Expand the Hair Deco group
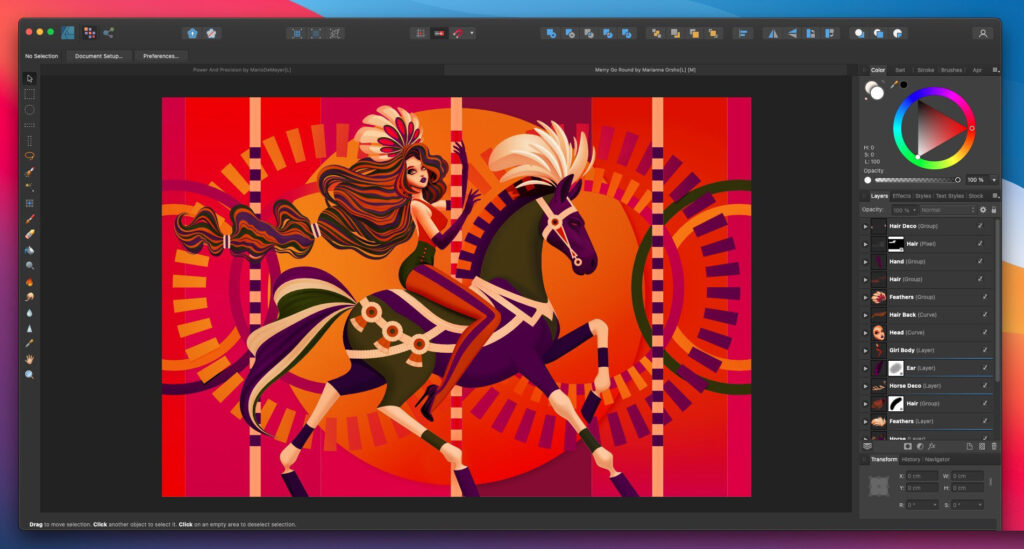Viewport: 1024px width, 549px height. coord(865,227)
